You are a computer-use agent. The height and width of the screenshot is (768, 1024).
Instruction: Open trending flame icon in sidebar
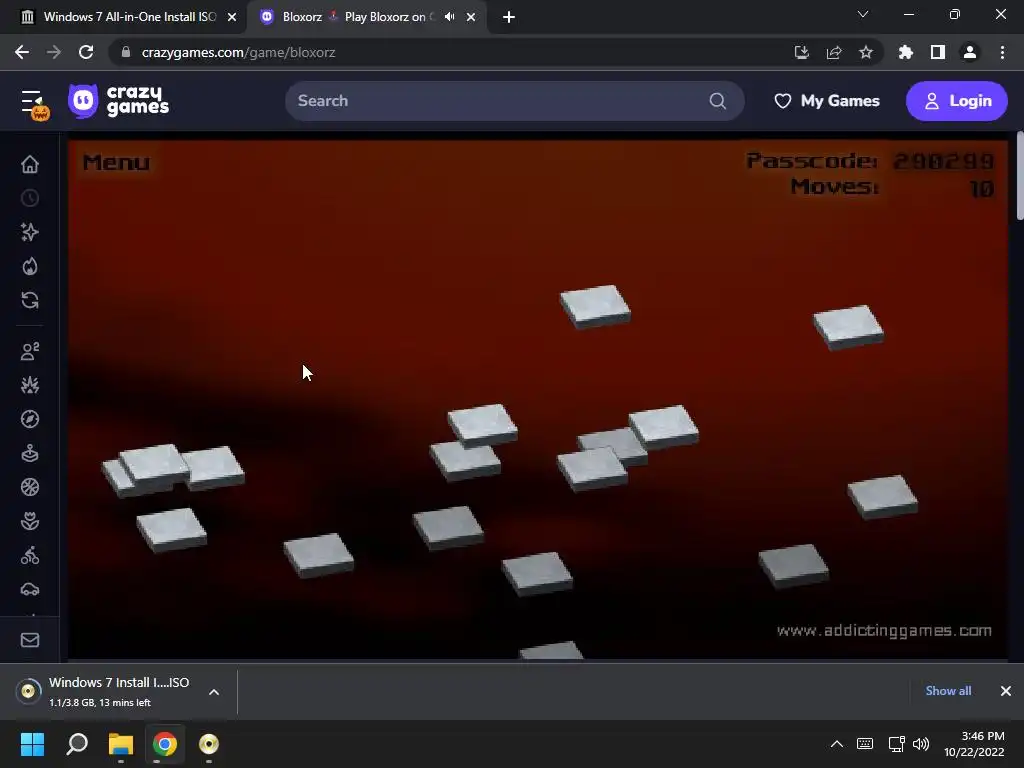coord(30,266)
